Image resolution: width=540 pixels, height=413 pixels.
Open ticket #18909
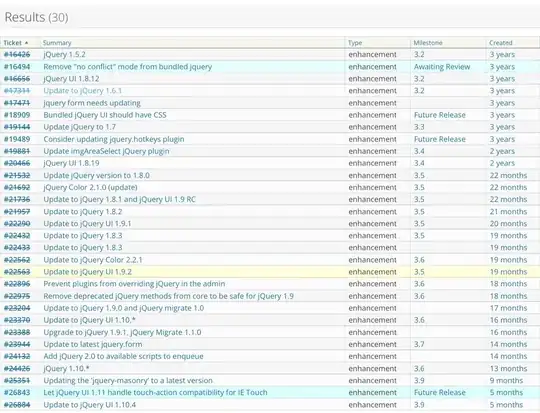[x=17, y=115]
